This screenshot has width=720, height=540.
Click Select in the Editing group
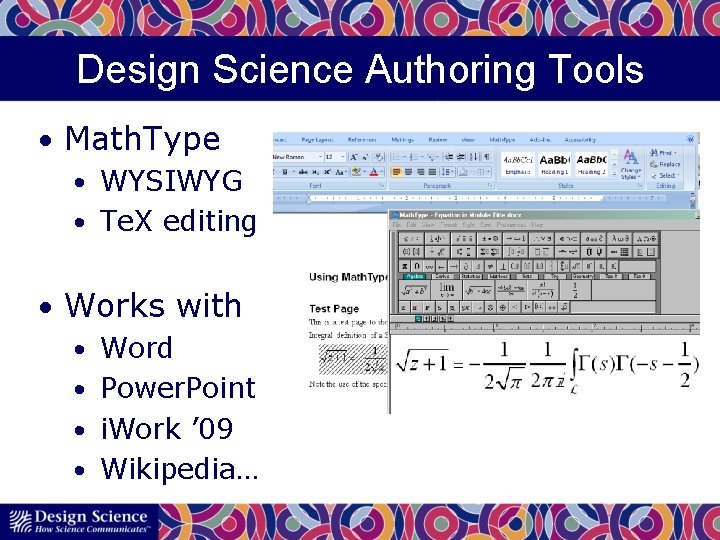tap(665, 176)
